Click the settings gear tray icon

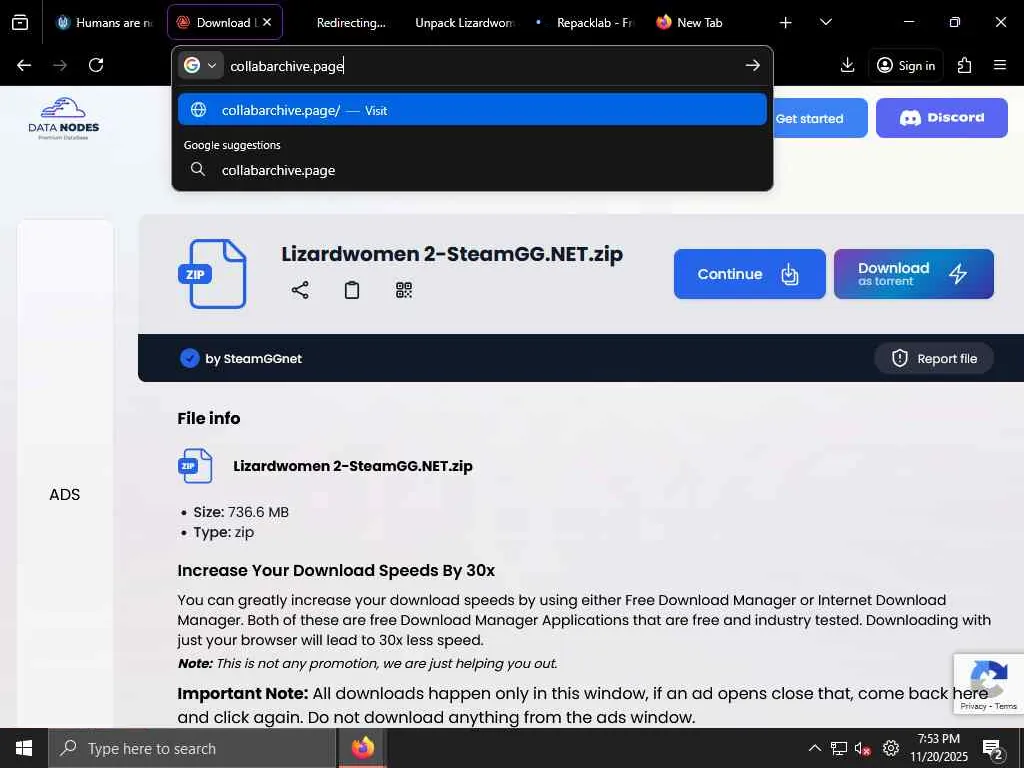point(891,748)
